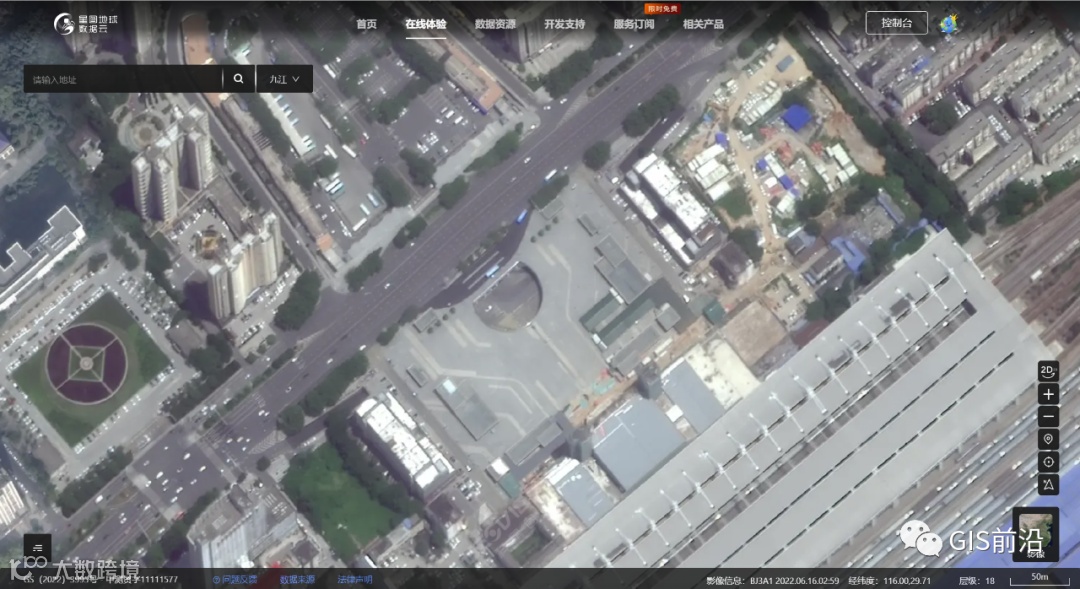Zoom out with the minus button
The width and height of the screenshot is (1080, 589).
pyautogui.click(x=1048, y=417)
